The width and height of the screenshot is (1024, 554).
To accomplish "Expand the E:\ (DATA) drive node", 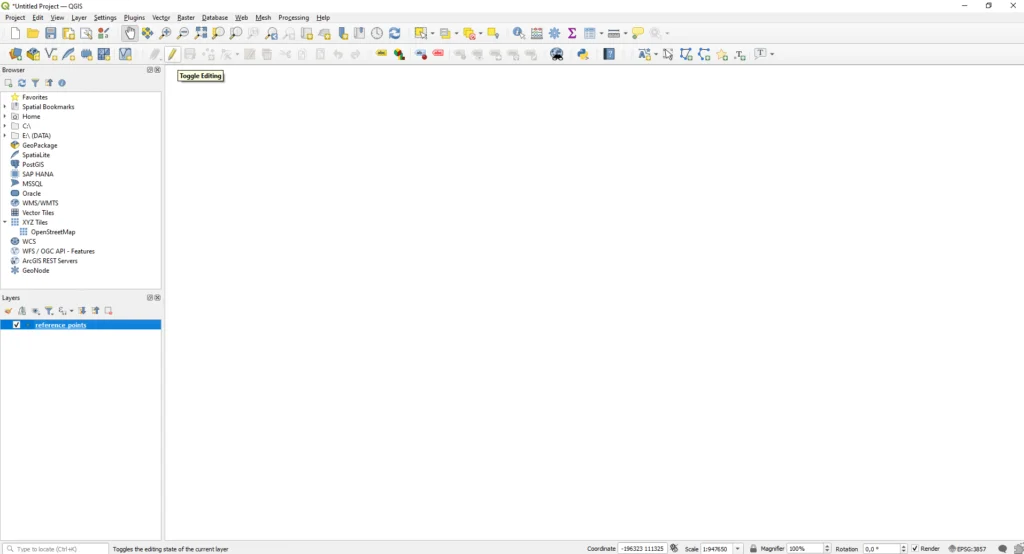I will pos(5,136).
